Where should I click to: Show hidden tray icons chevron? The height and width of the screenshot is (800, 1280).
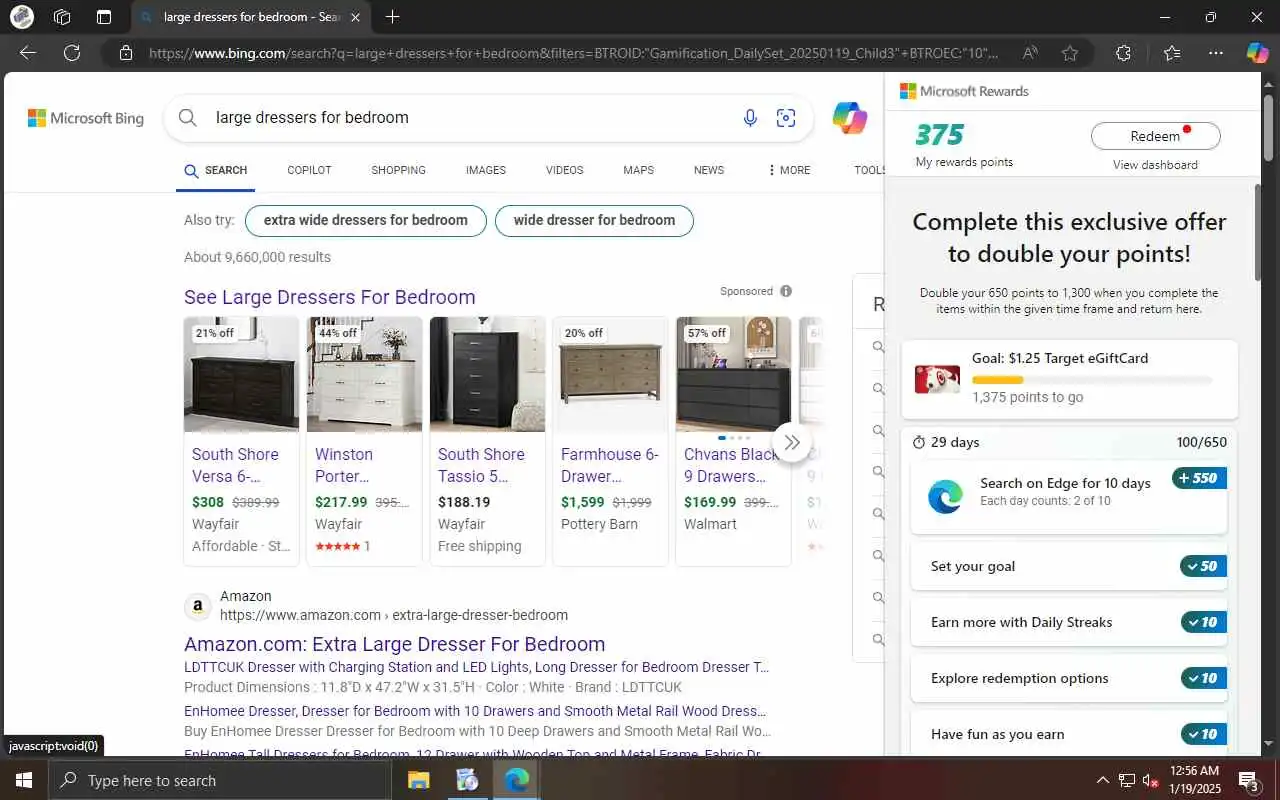[x=1103, y=780]
